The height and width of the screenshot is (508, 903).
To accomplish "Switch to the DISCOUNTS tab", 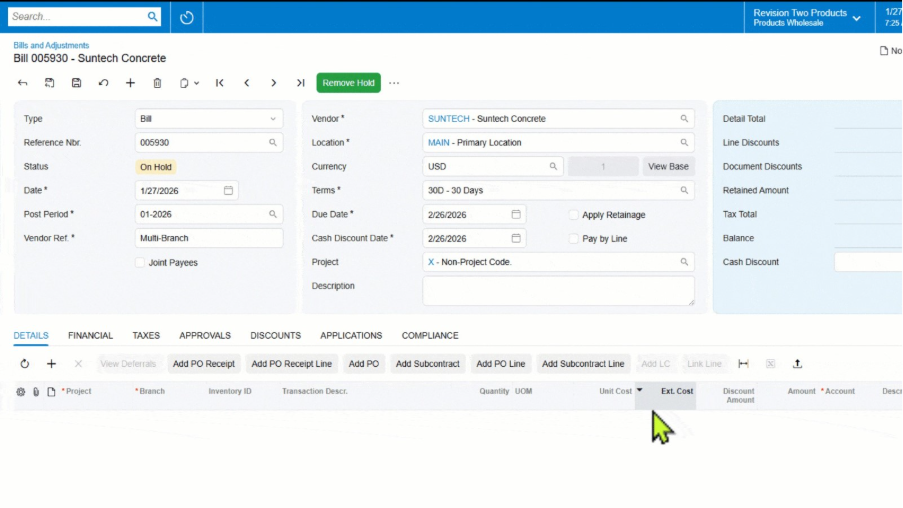I will click(275, 336).
